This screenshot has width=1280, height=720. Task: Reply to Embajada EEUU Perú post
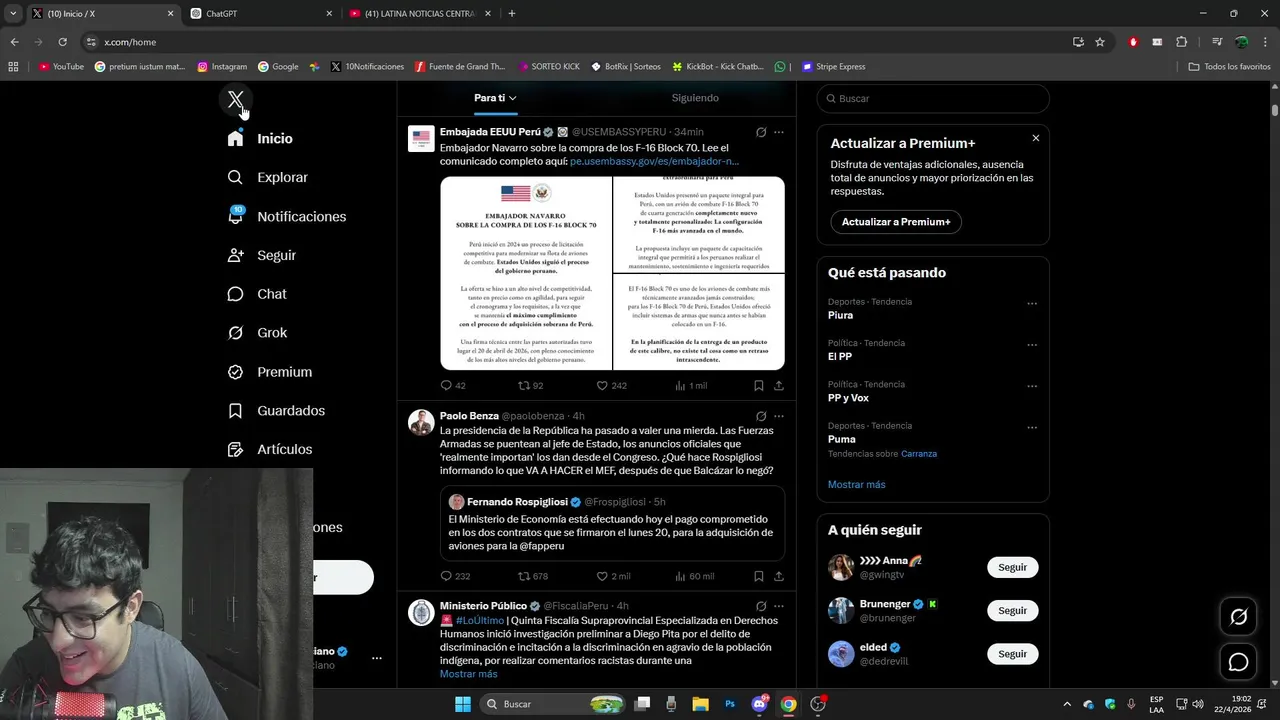click(x=447, y=386)
